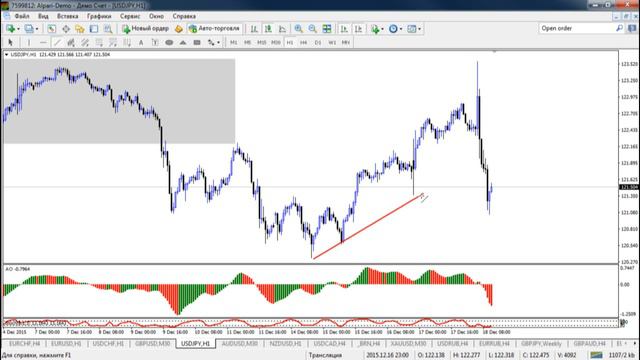Select the text label tool
This screenshot has height=360, width=640.
(155, 42)
